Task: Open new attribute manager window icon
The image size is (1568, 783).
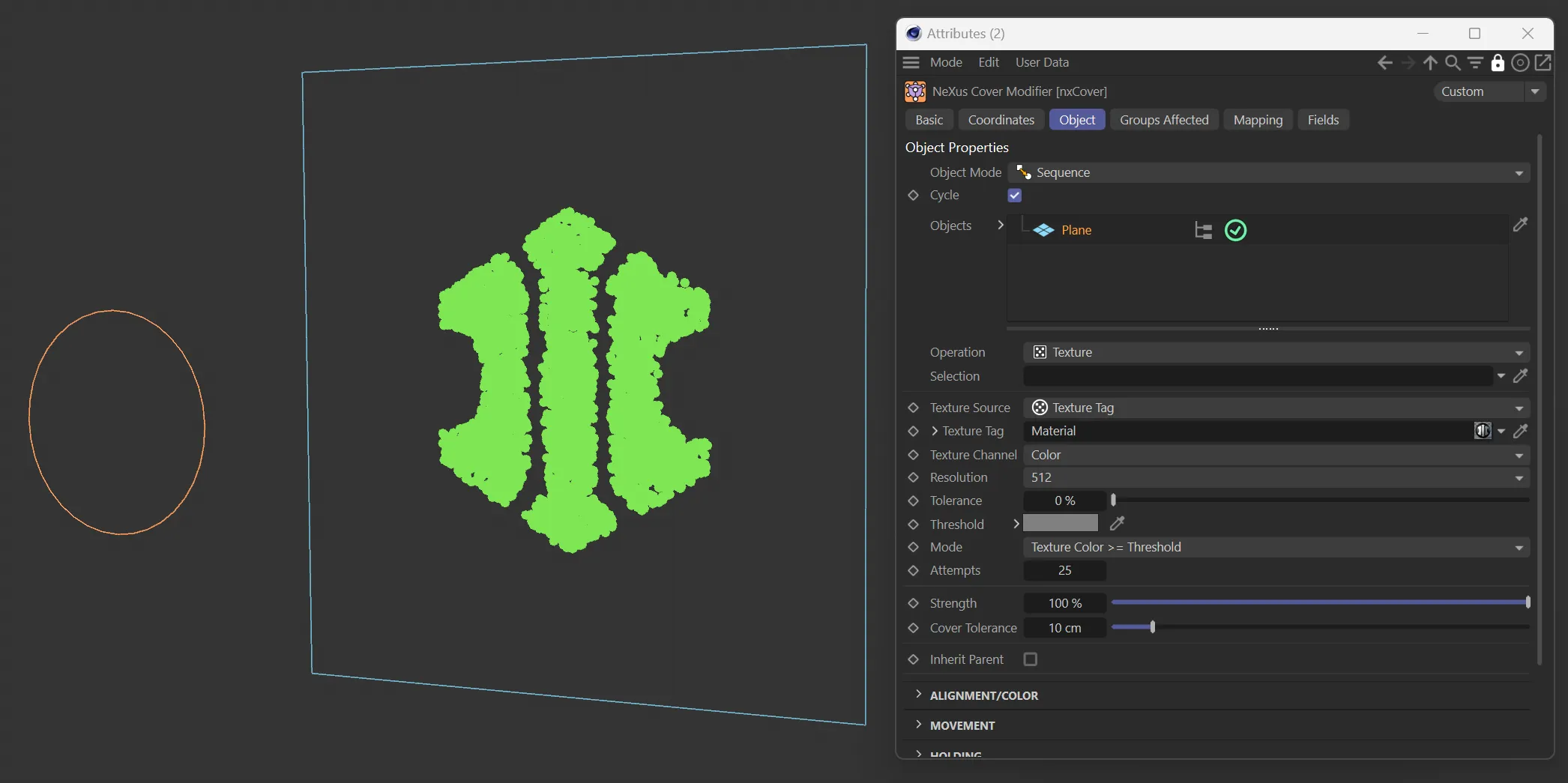Action: 1543,63
